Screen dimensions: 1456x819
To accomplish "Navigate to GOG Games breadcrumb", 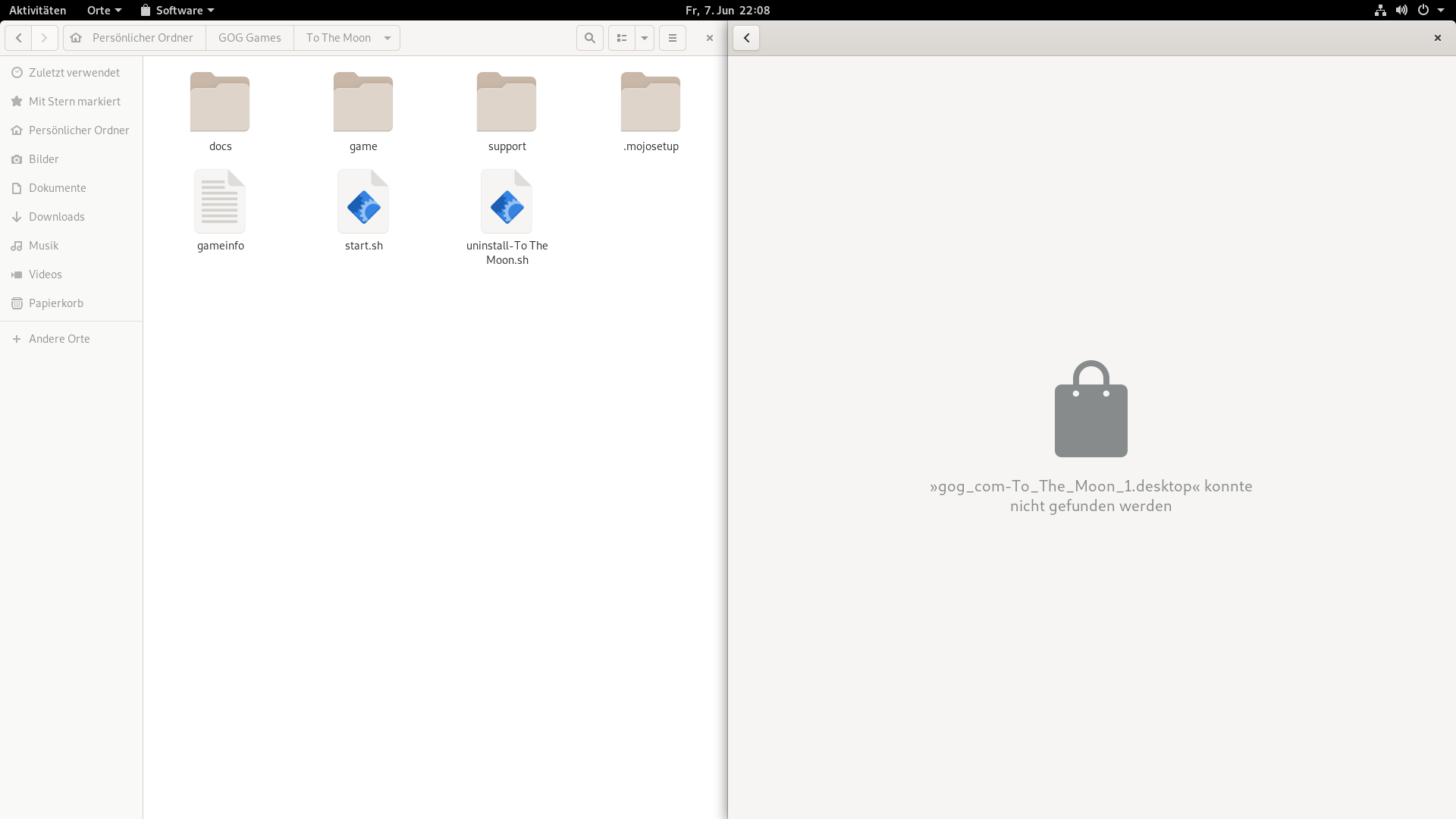I will click(249, 38).
